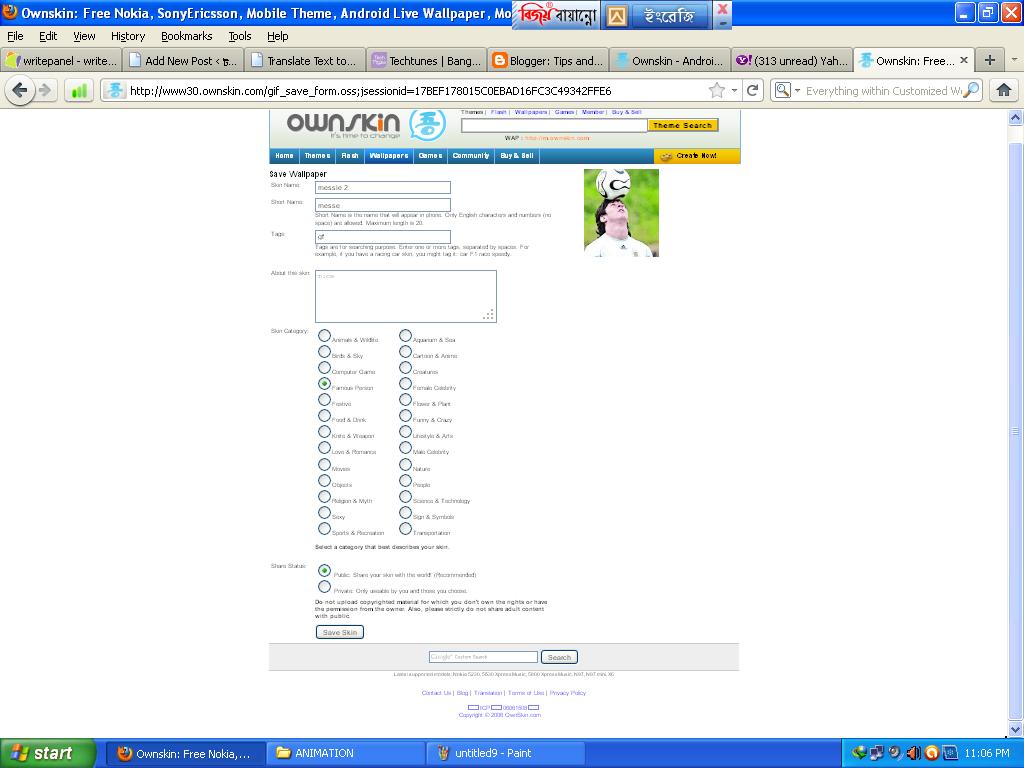The width and height of the screenshot is (1024, 768).
Task: Click the orange round icon in system tray
Action: [x=931, y=753]
